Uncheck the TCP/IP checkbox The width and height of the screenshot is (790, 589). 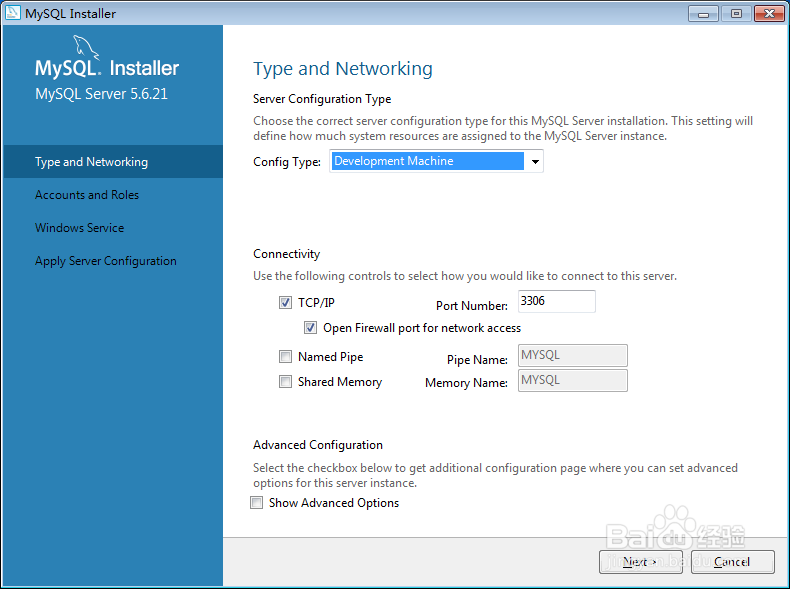click(285, 302)
